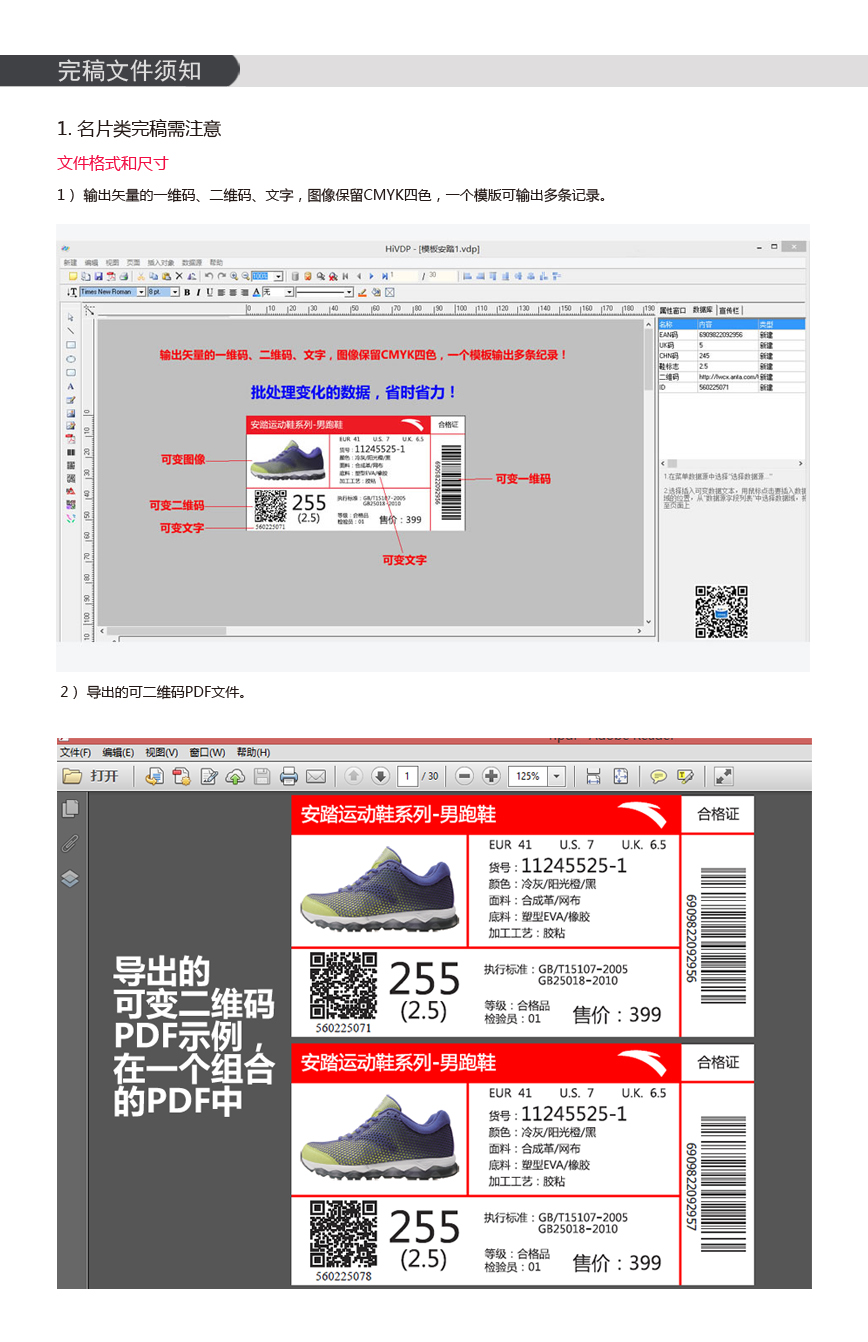The height and width of the screenshot is (1342, 868).
Task: Go to next page in the PDF reader
Action: point(381,776)
